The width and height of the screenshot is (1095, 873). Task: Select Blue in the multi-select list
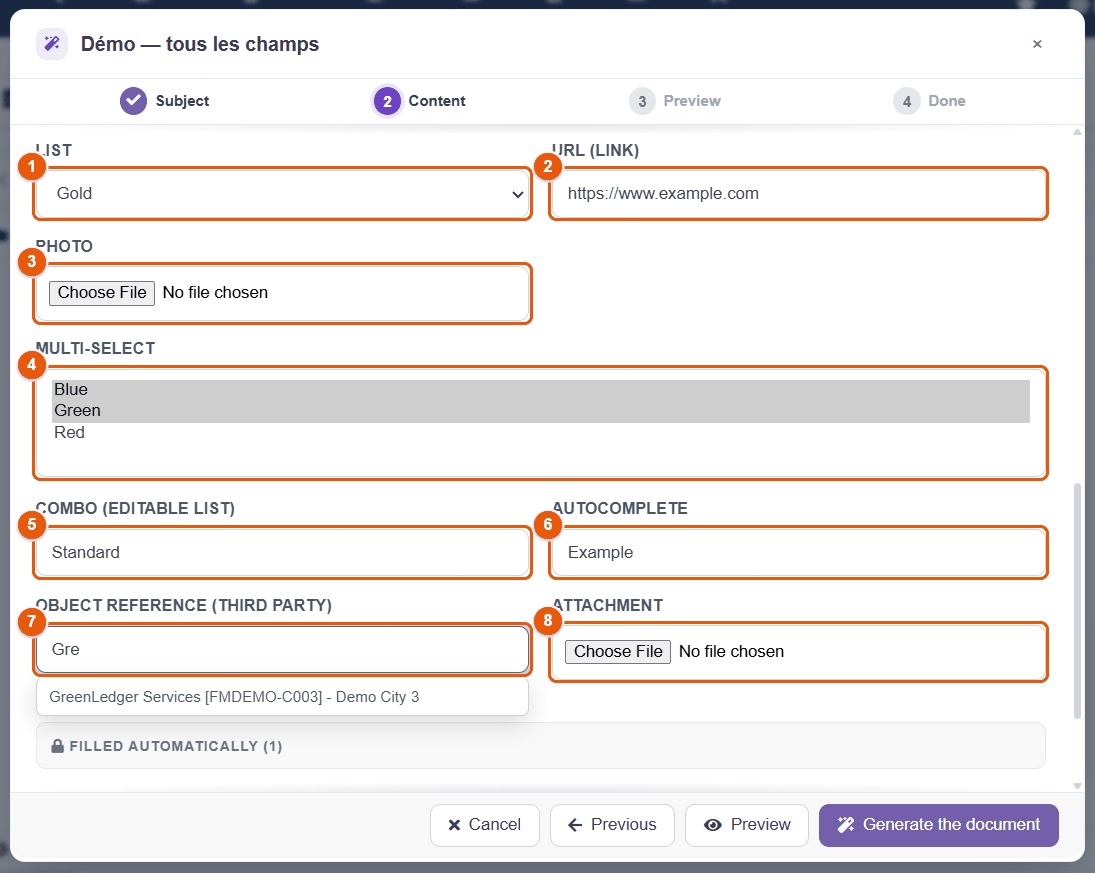[x=541, y=390]
